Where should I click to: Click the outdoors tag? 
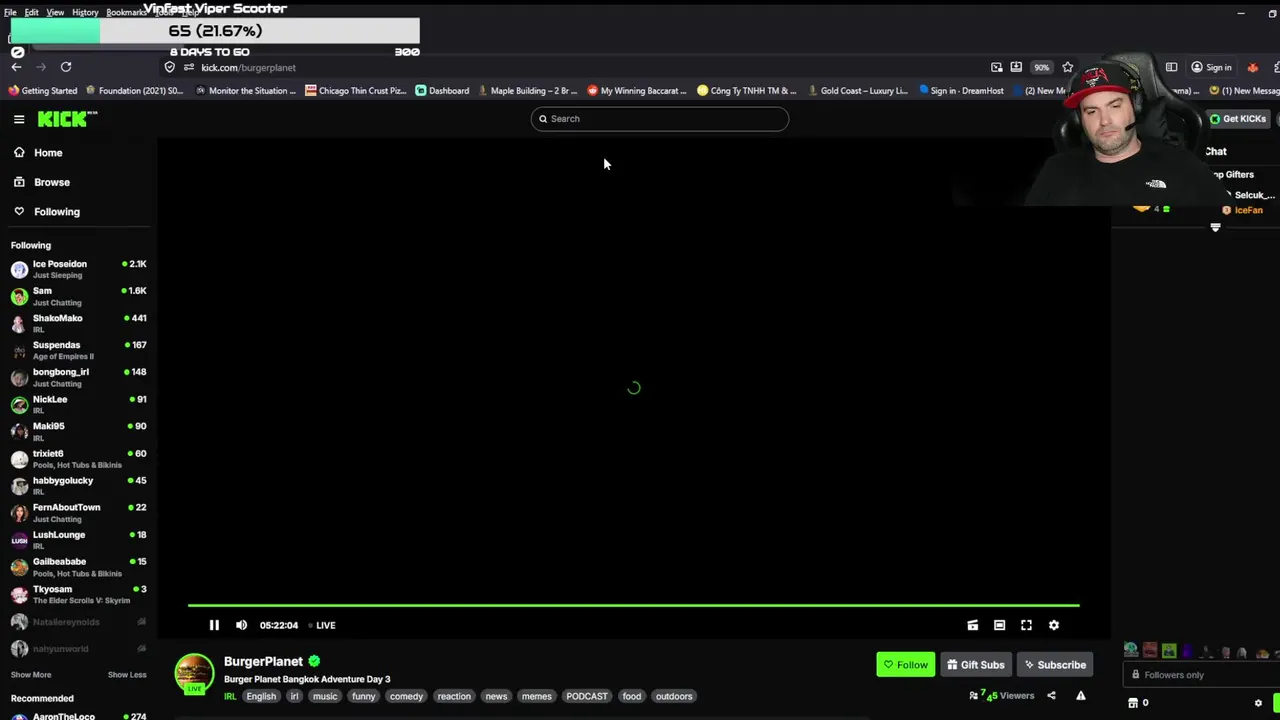pos(674,697)
